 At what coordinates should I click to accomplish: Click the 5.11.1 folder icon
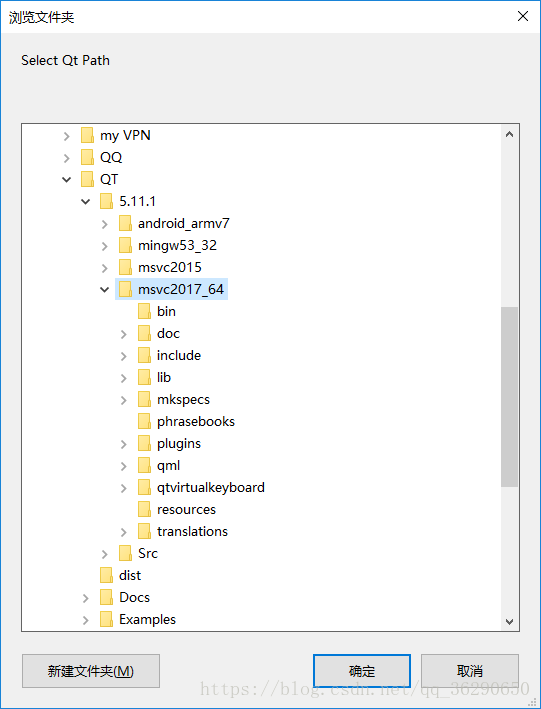click(x=106, y=201)
